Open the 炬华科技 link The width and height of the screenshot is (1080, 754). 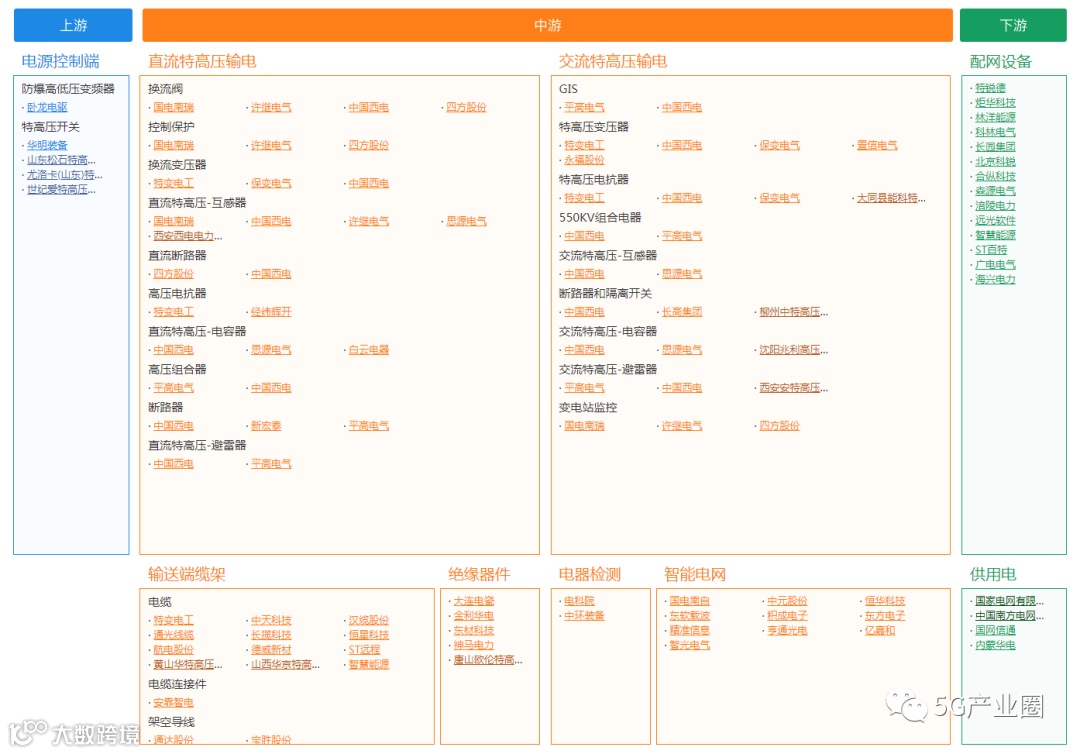(995, 103)
